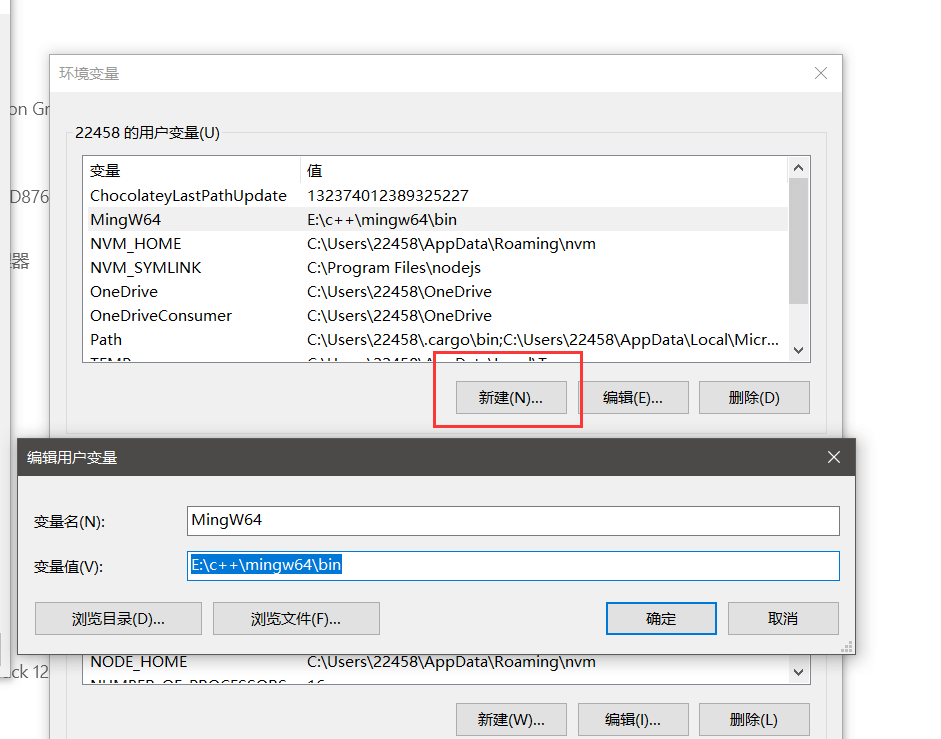Cancel the edit with 取消 button
The height and width of the screenshot is (739, 941).
coord(783,618)
